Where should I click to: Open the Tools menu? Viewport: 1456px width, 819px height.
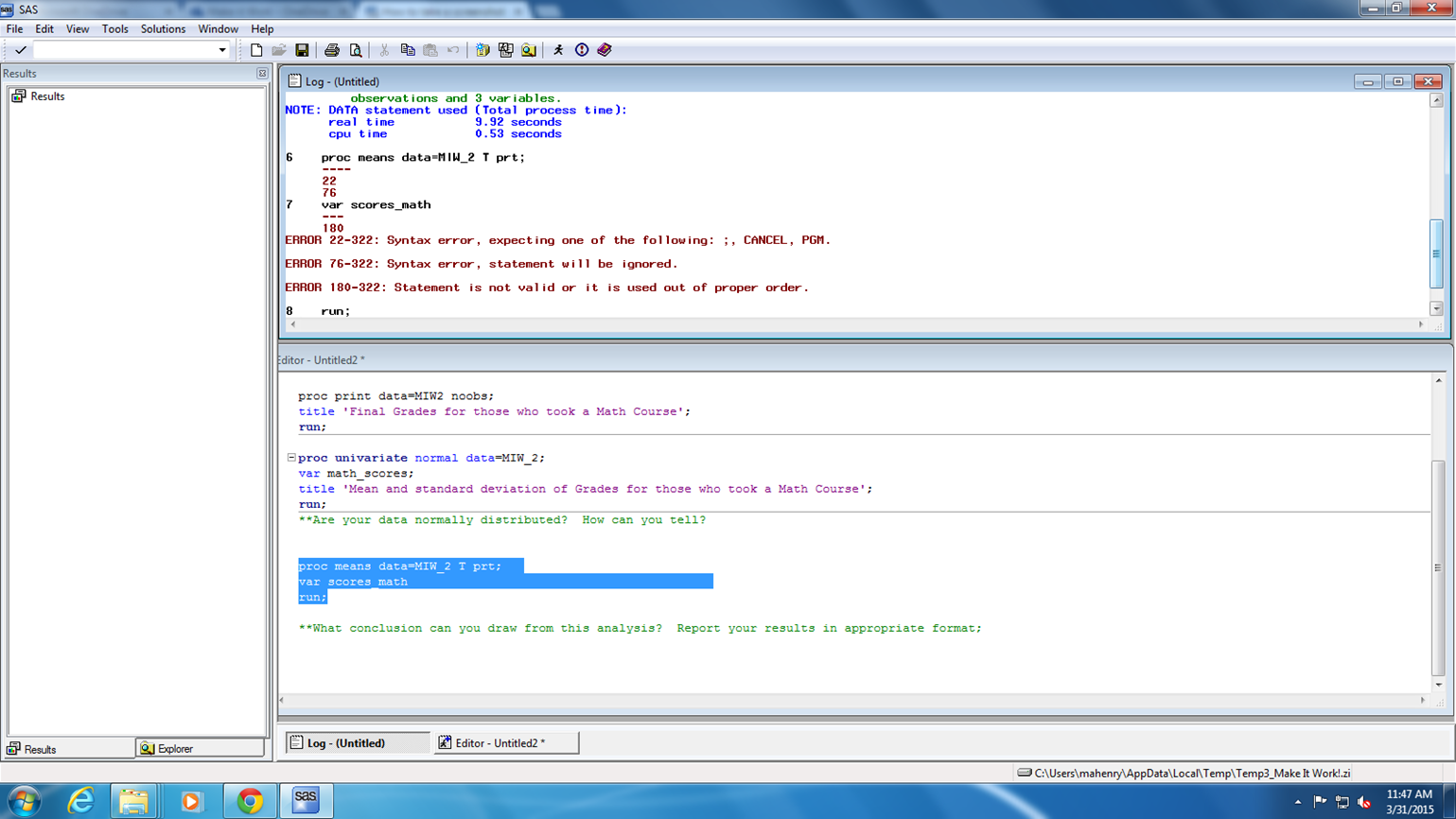click(114, 29)
